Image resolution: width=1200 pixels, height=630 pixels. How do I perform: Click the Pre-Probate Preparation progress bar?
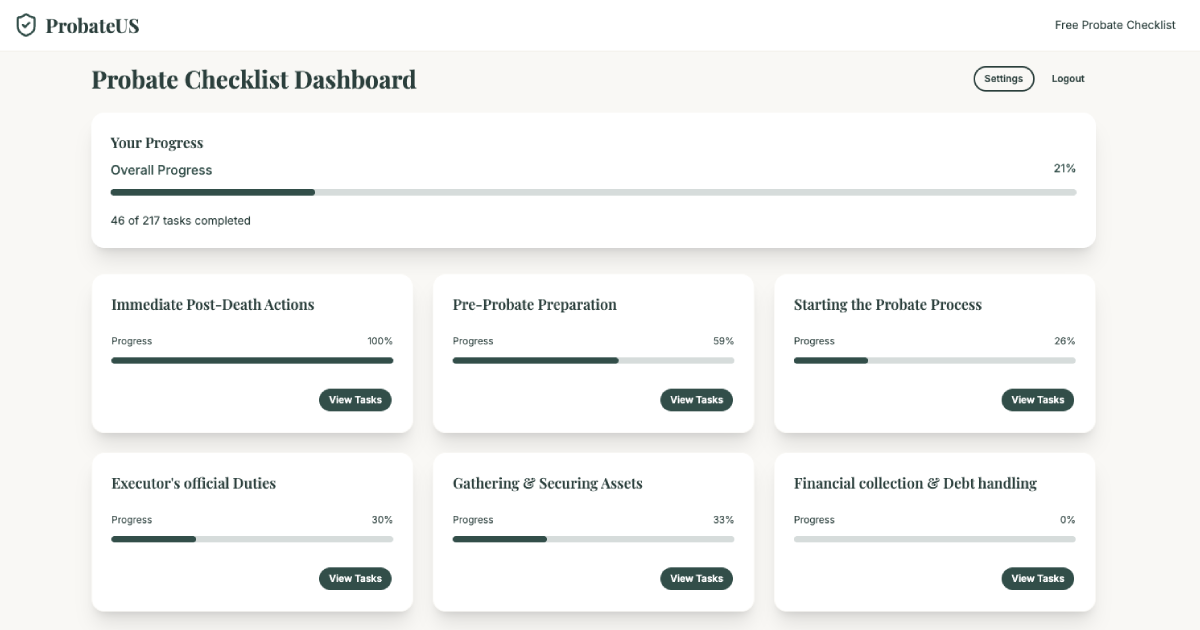coord(593,361)
